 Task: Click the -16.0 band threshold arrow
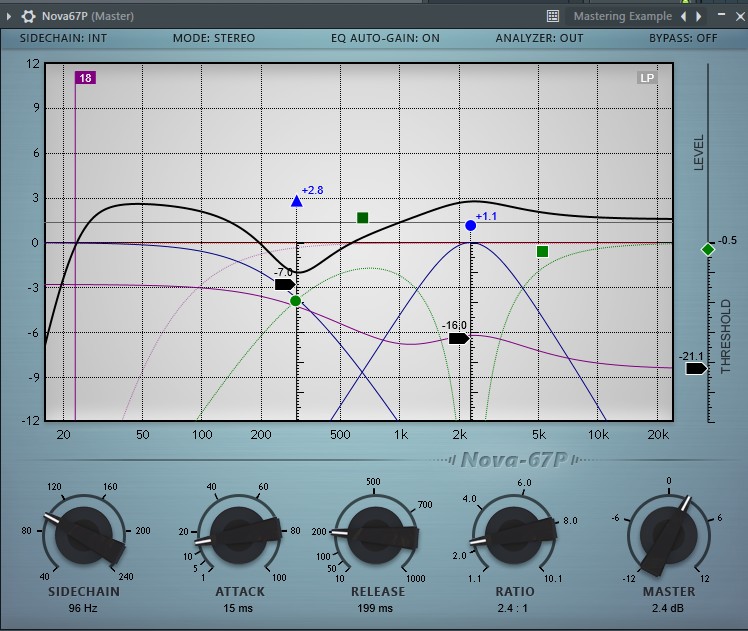[459, 339]
